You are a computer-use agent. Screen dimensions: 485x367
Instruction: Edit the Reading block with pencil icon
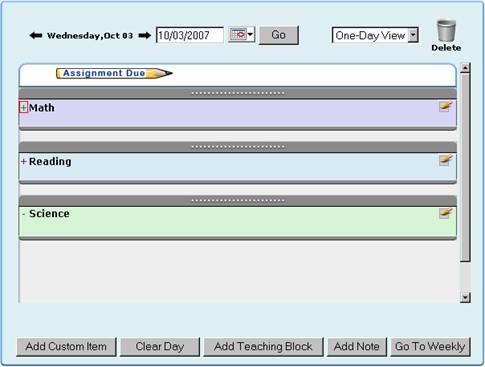(446, 160)
